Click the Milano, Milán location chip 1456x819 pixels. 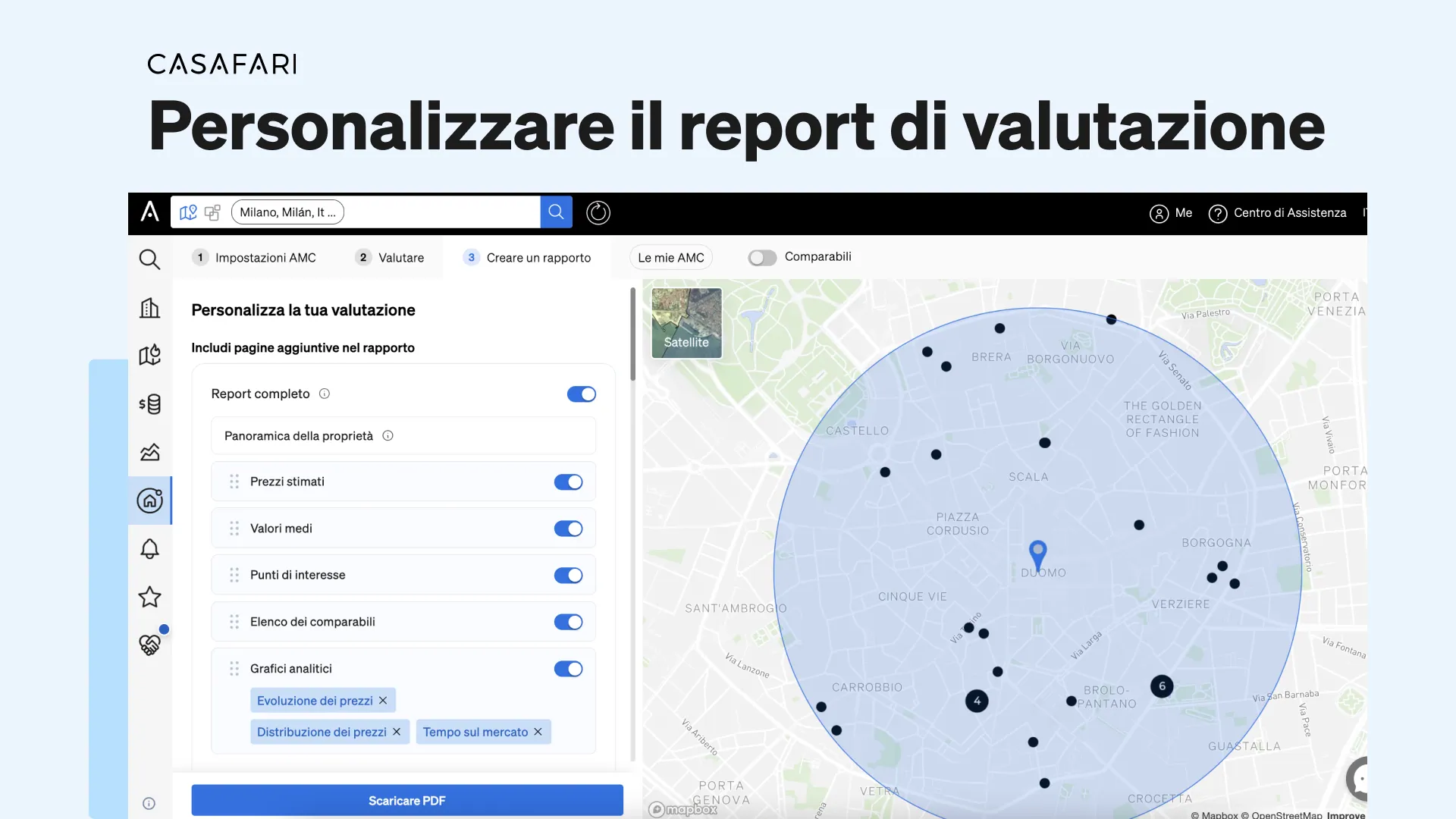tap(287, 212)
